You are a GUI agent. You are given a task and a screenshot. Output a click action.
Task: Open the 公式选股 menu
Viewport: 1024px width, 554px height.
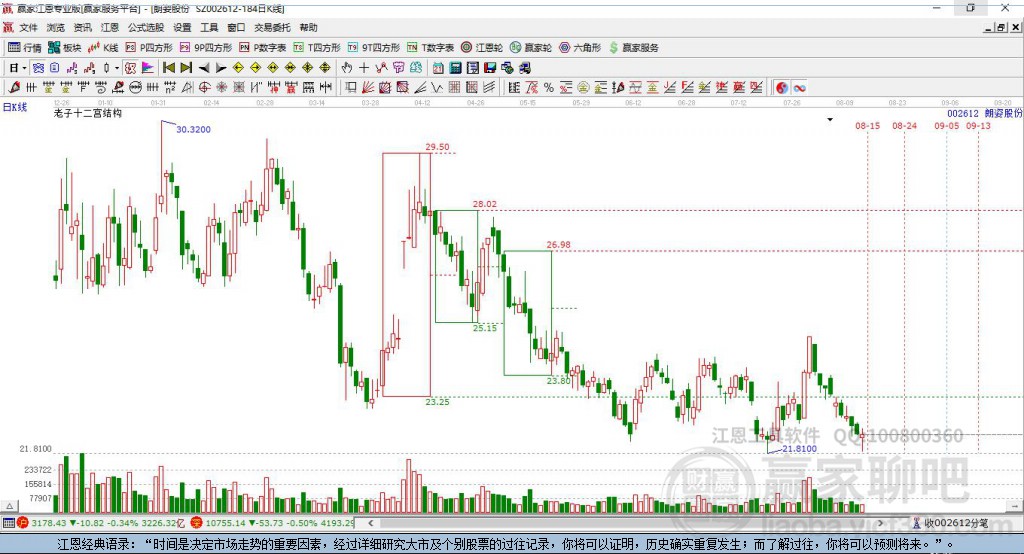coord(146,27)
